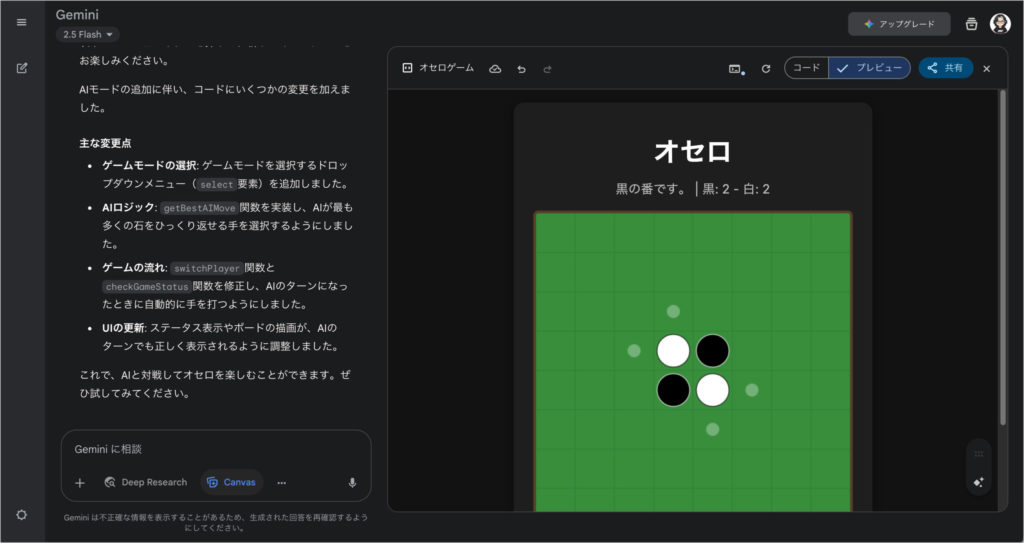Undo the last canvas change
Viewport: 1024px width, 543px height.
521,68
